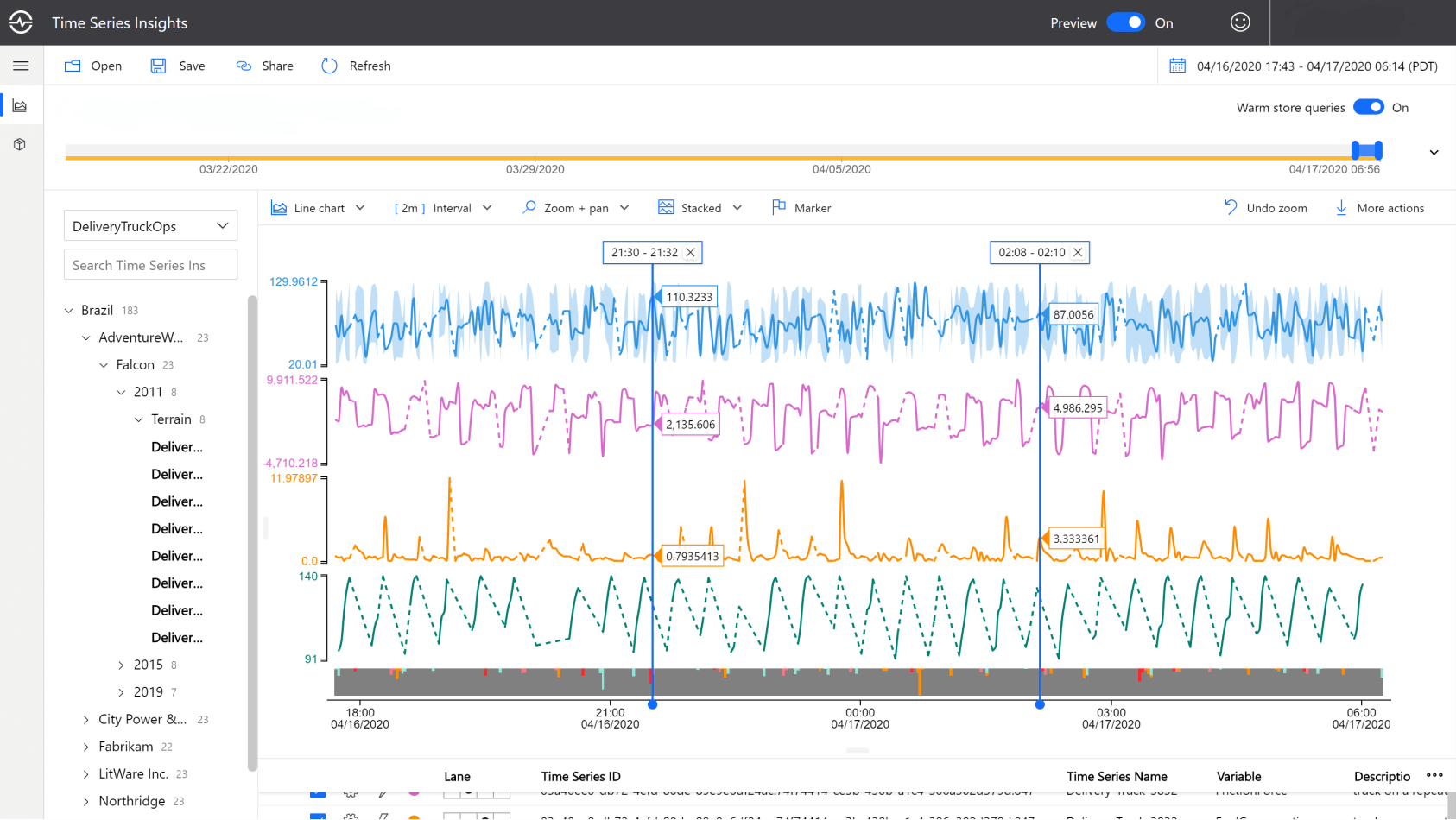The width and height of the screenshot is (1456, 820).
Task: Click the Search Time Series Instances field
Action: pyautogui.click(x=150, y=265)
